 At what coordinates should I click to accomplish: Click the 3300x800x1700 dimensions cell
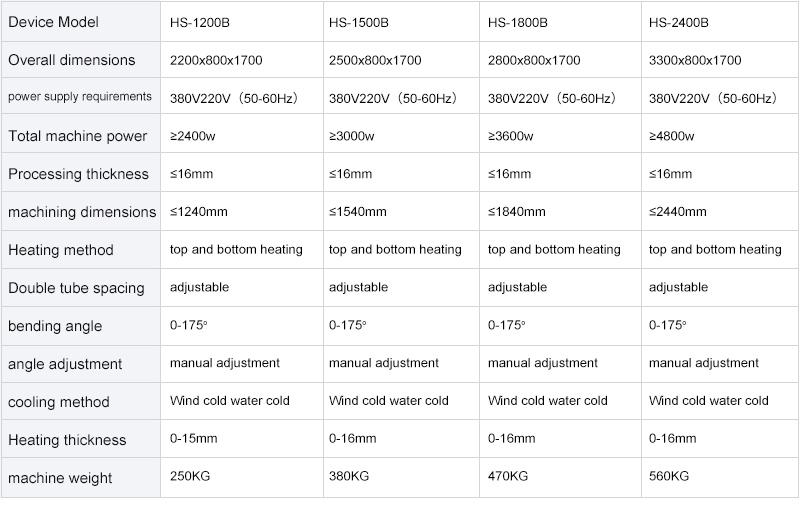tap(720, 60)
